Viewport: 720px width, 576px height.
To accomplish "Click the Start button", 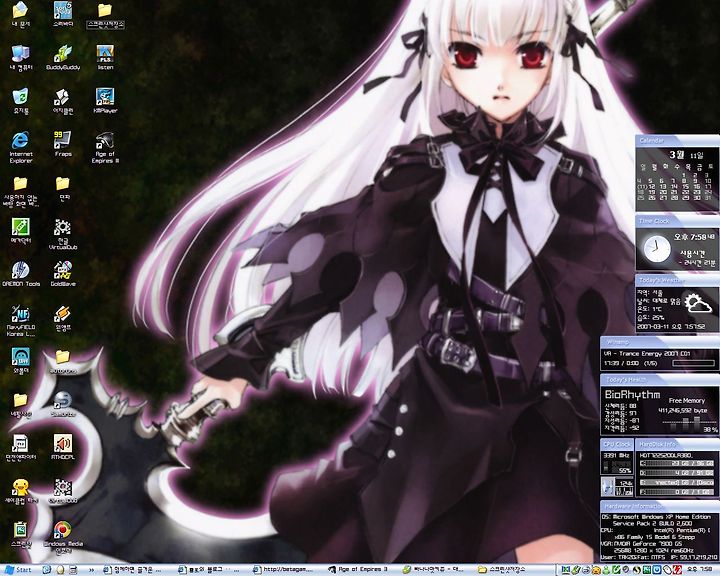I will (18, 570).
